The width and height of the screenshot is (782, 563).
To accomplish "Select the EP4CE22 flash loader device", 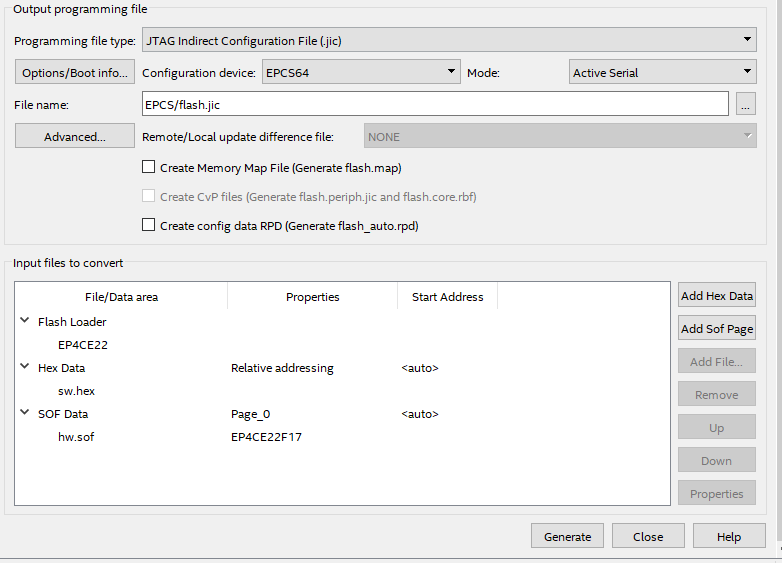I will 83,345.
